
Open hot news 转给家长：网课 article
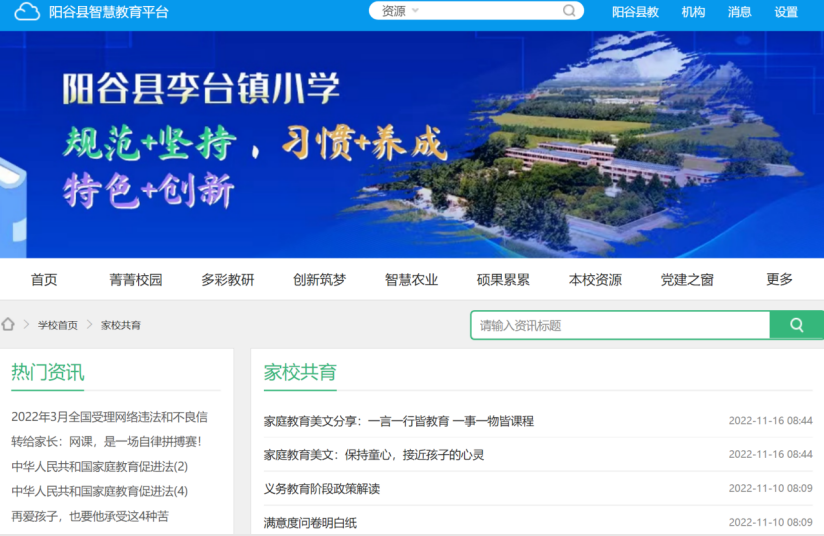(x=106, y=441)
